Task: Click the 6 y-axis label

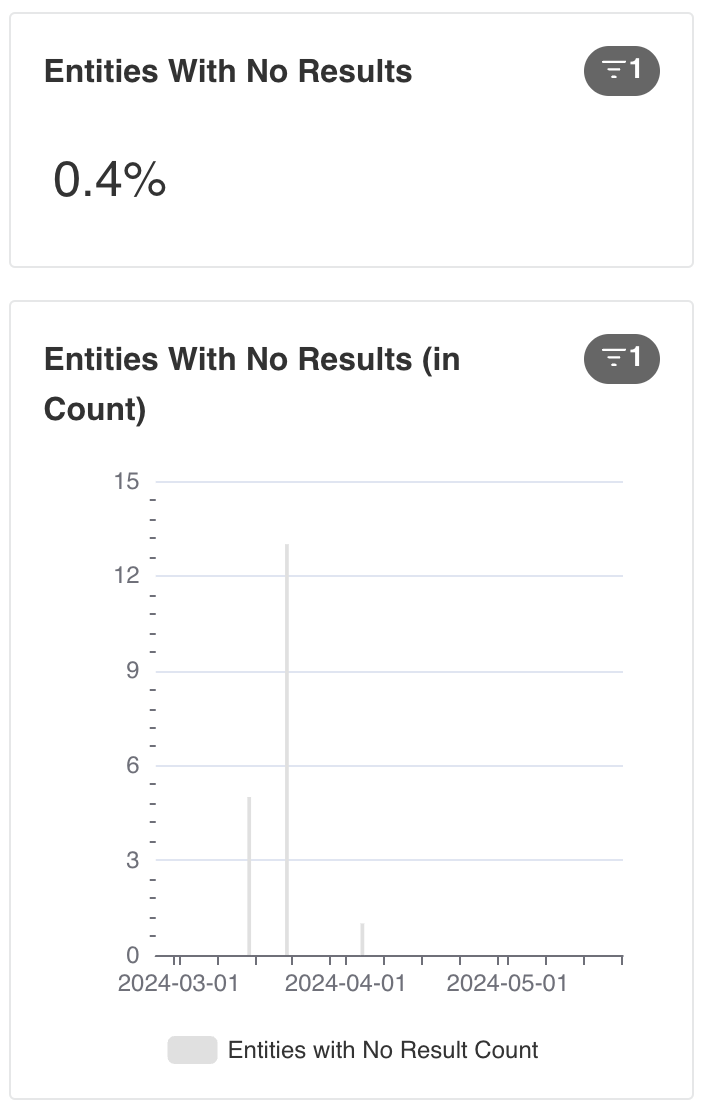Action: click(x=133, y=765)
